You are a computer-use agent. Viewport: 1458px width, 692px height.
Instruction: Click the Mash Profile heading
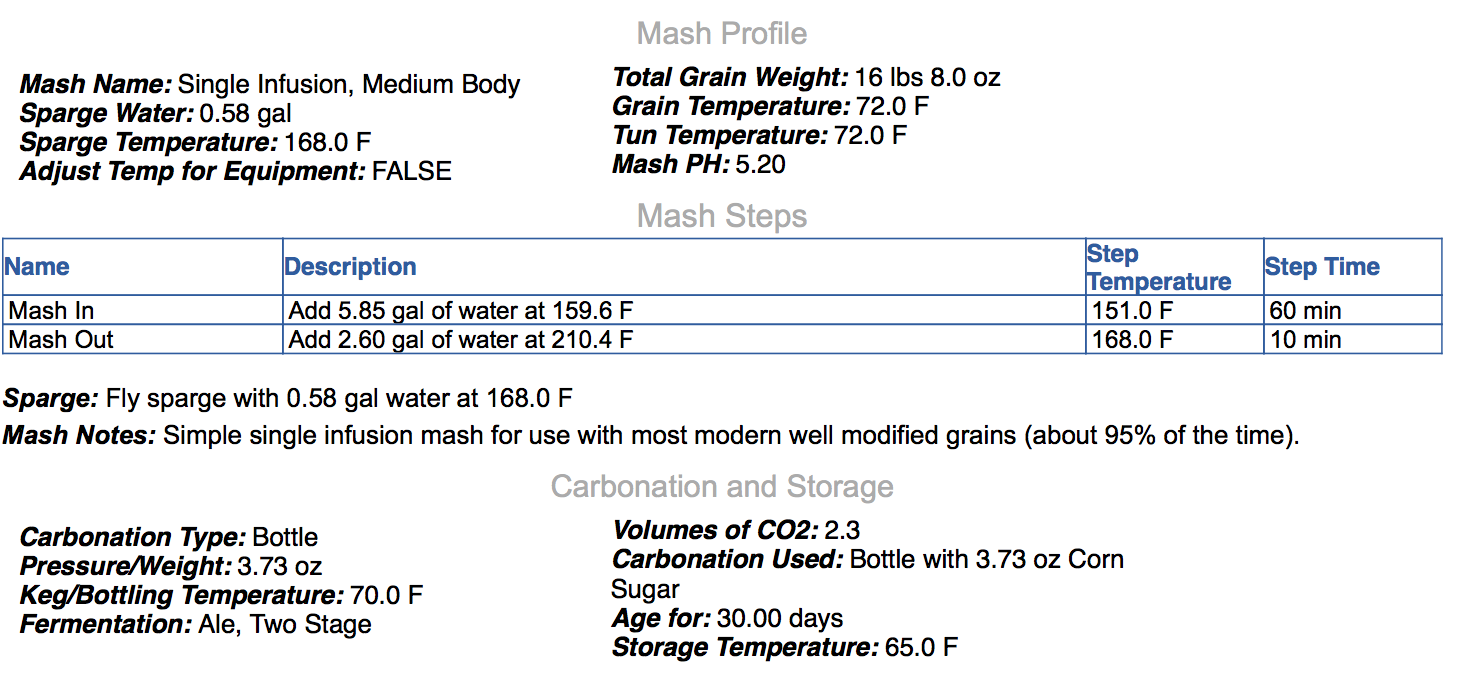pyautogui.click(x=721, y=34)
